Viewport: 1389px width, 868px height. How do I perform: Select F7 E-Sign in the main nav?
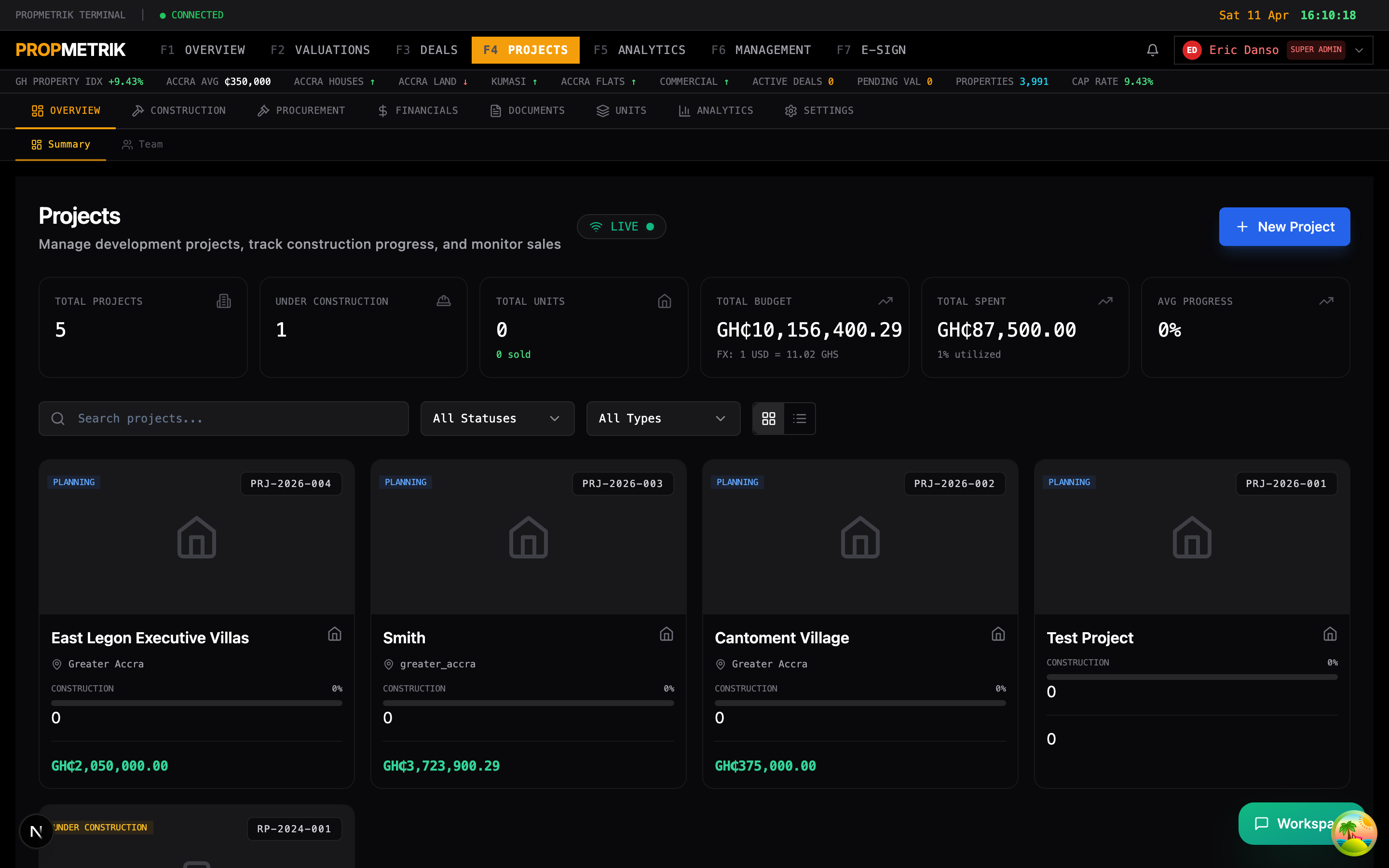pos(872,50)
